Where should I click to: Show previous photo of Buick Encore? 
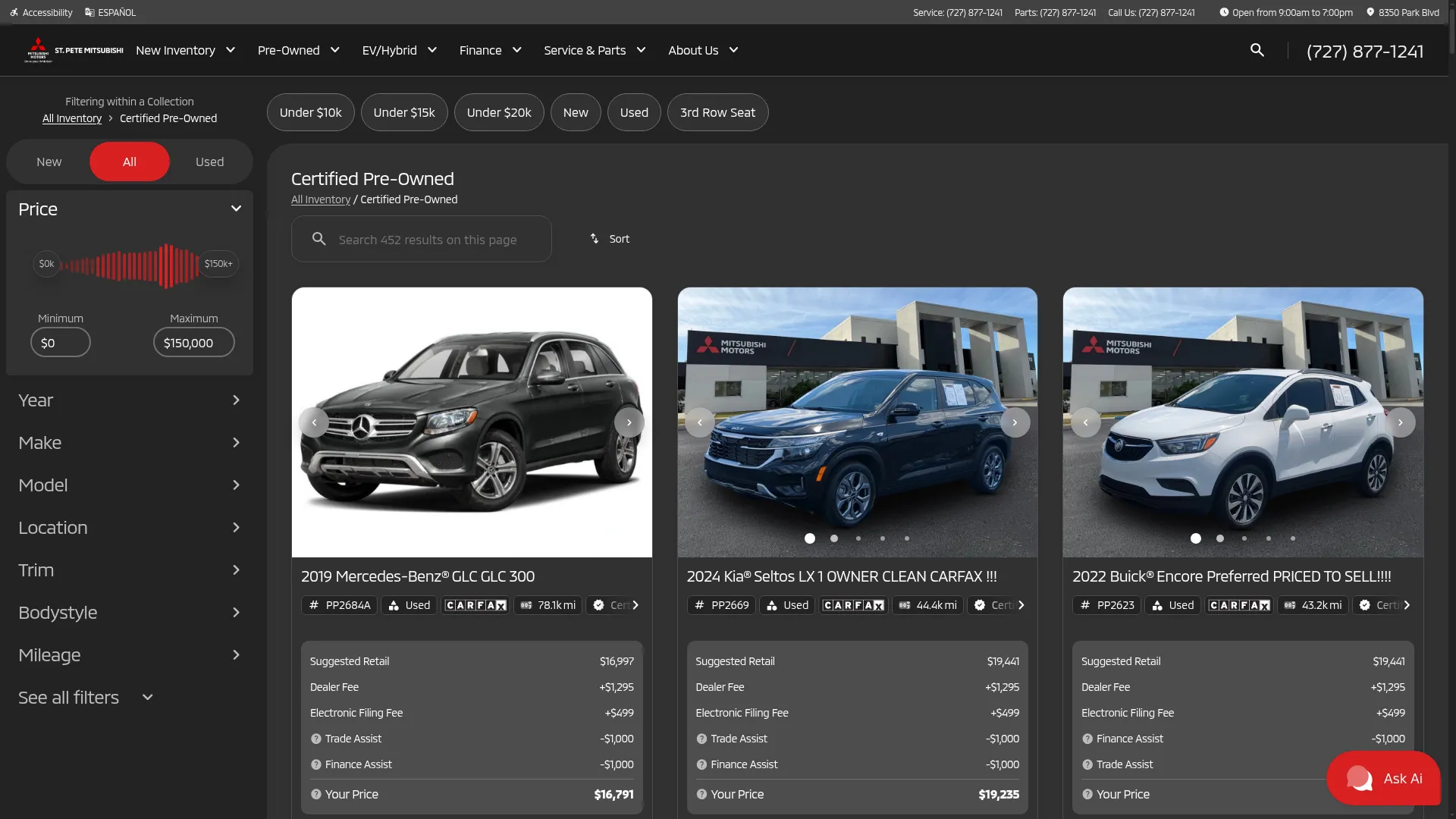pyautogui.click(x=1085, y=422)
